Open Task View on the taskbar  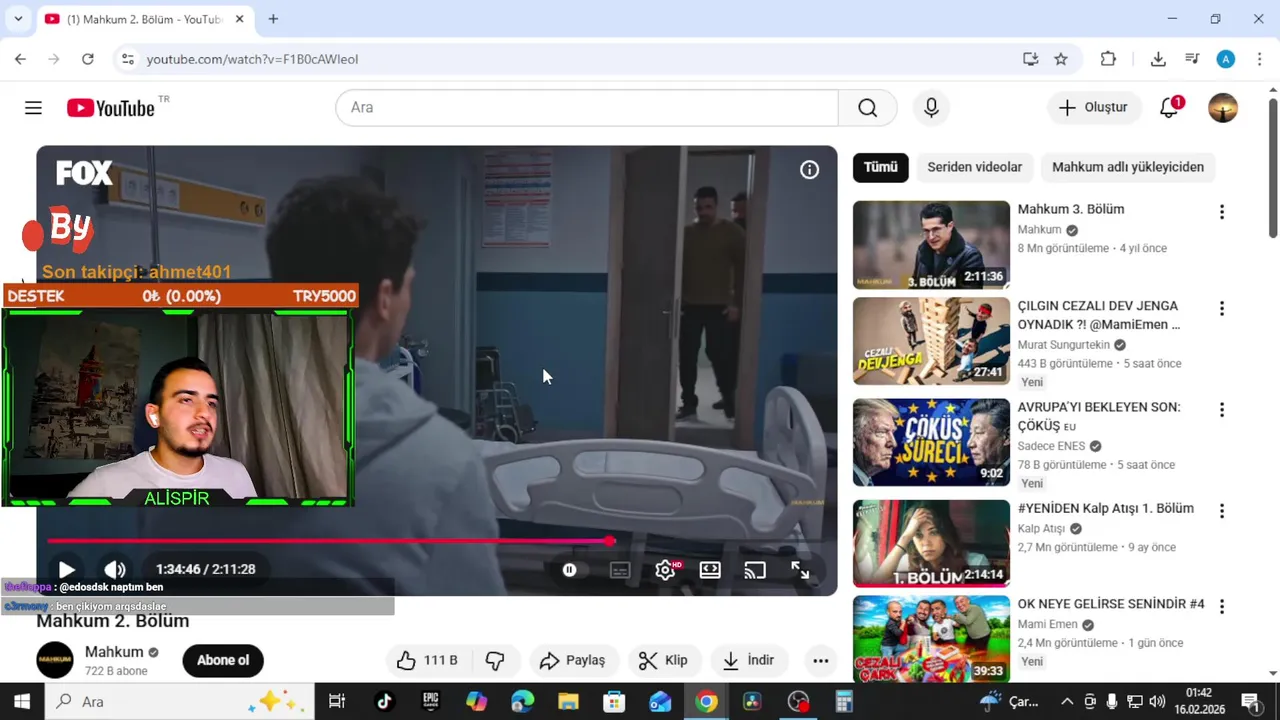(x=337, y=702)
